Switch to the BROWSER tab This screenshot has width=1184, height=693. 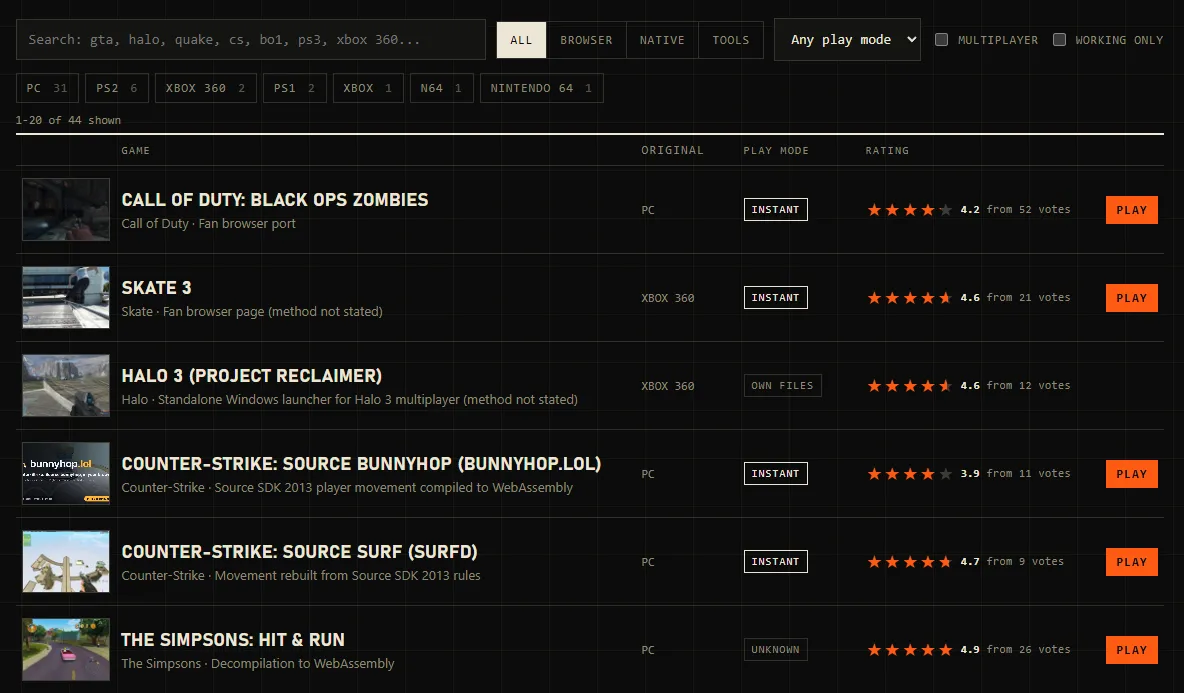pos(586,40)
